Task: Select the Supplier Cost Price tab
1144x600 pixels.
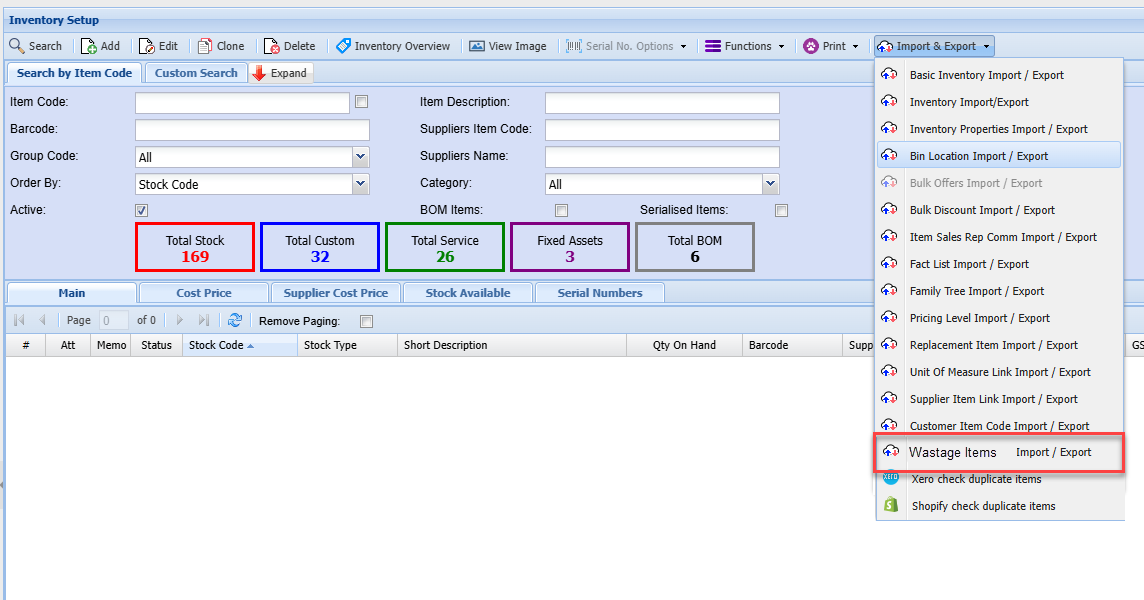Action: [x=336, y=293]
